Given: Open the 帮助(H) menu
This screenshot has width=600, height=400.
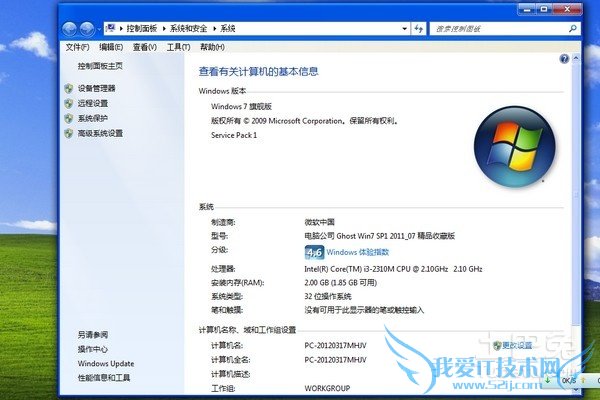Looking at the screenshot, I should [x=212, y=47].
